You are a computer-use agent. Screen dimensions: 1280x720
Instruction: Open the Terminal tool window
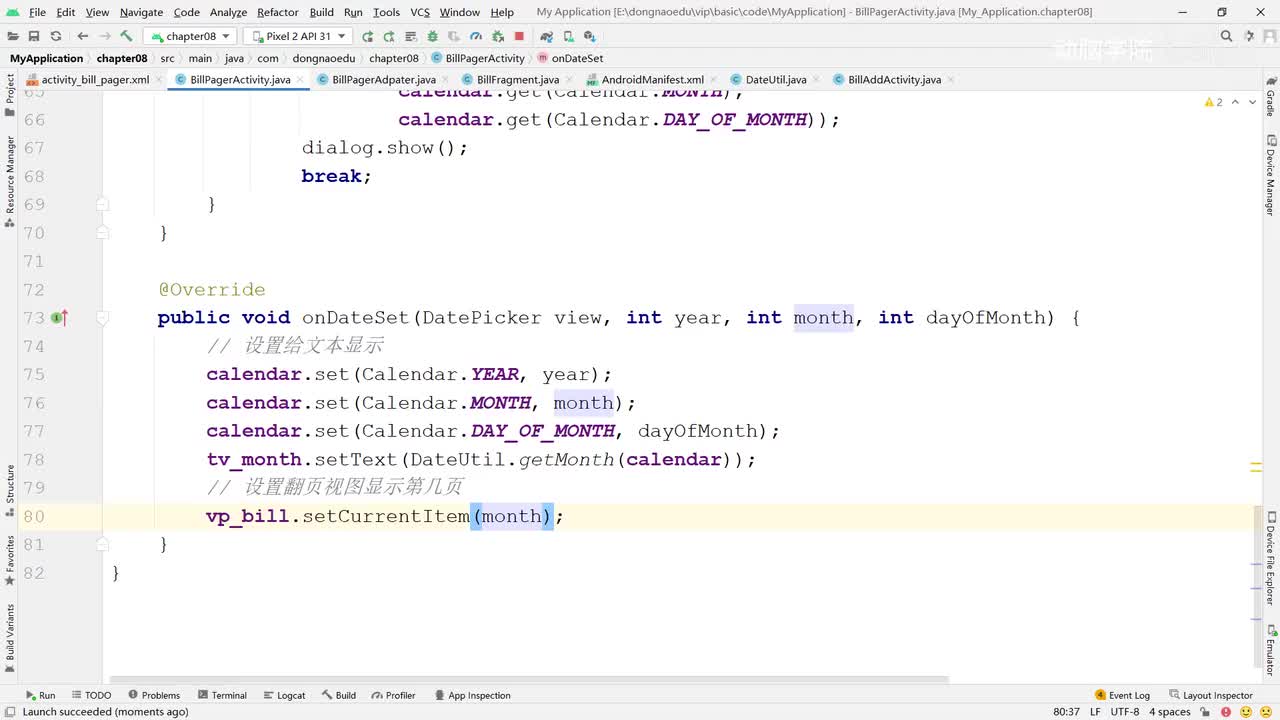coord(222,695)
